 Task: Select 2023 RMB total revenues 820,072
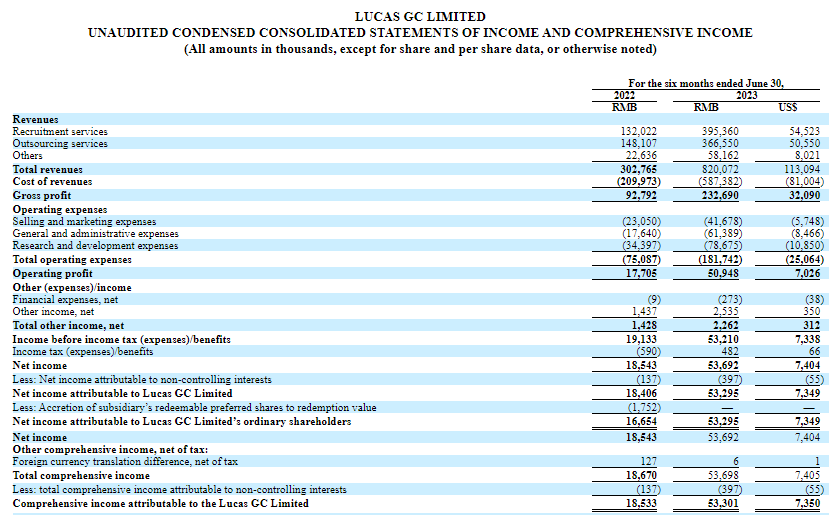click(x=720, y=169)
